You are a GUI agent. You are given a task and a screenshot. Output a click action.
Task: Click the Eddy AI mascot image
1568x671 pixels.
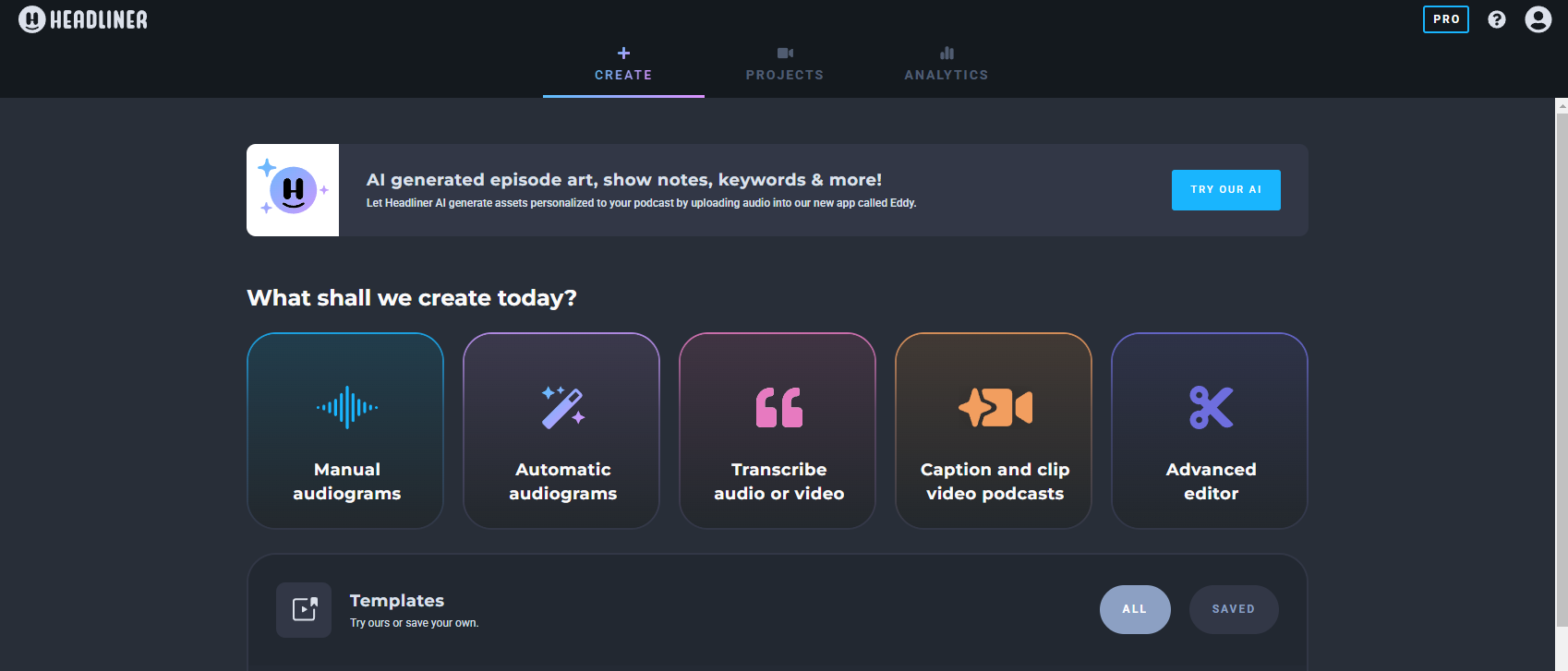click(293, 190)
